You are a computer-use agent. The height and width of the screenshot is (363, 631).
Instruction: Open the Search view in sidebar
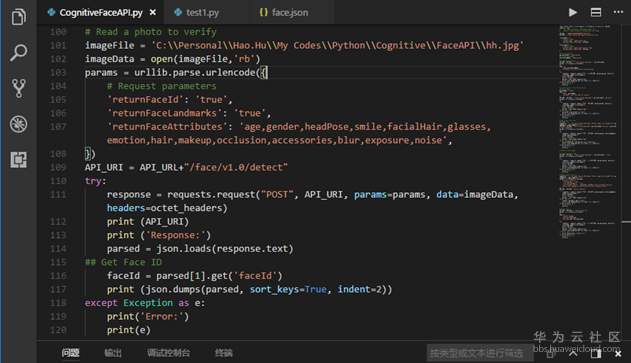click(19, 52)
